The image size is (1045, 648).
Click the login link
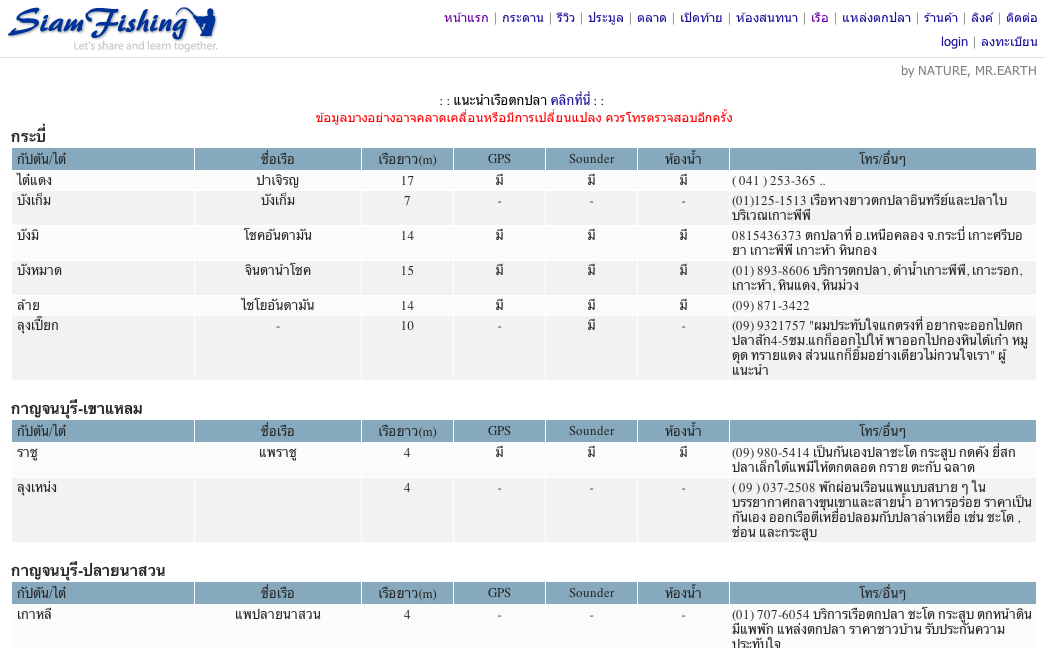(954, 42)
